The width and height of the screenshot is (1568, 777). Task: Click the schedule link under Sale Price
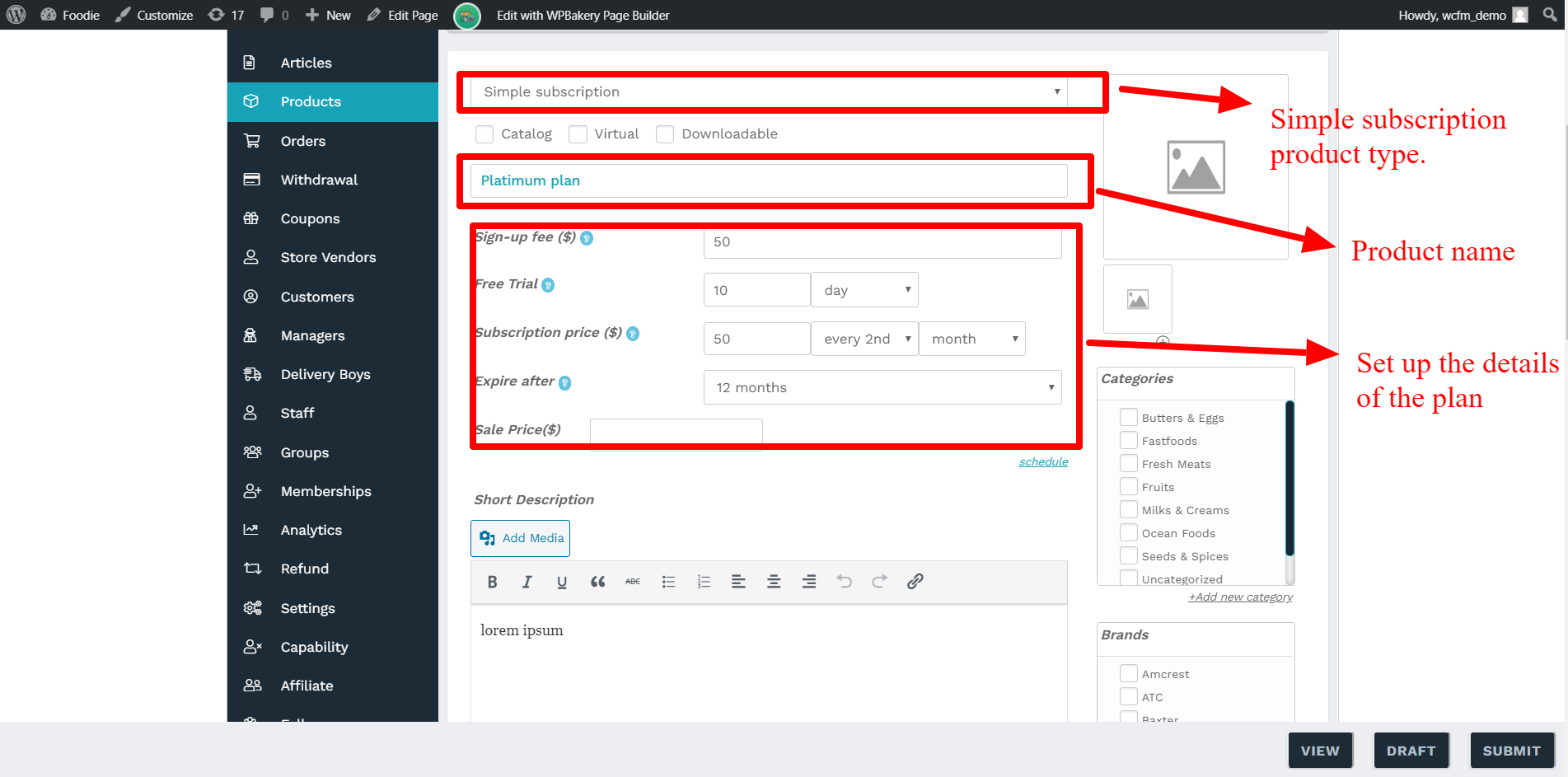click(1043, 462)
